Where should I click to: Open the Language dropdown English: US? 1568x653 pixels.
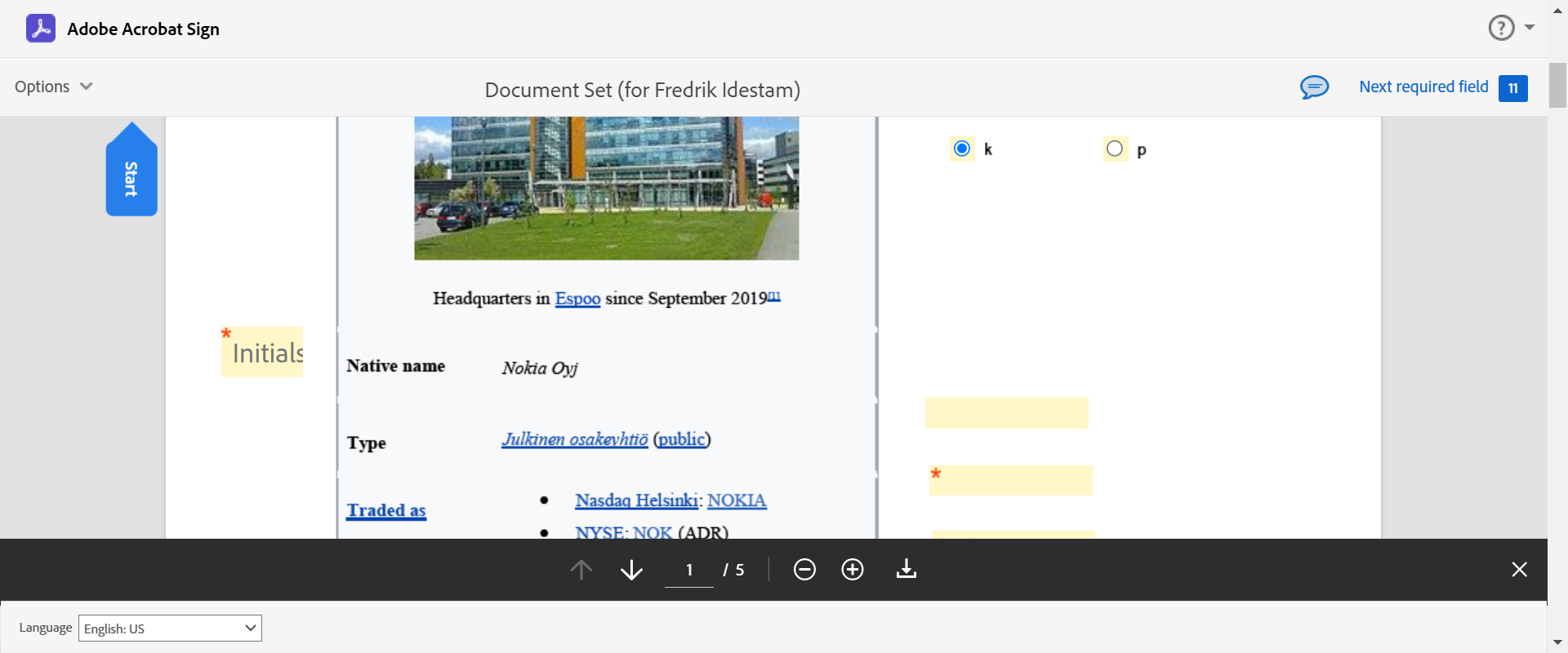(x=170, y=629)
